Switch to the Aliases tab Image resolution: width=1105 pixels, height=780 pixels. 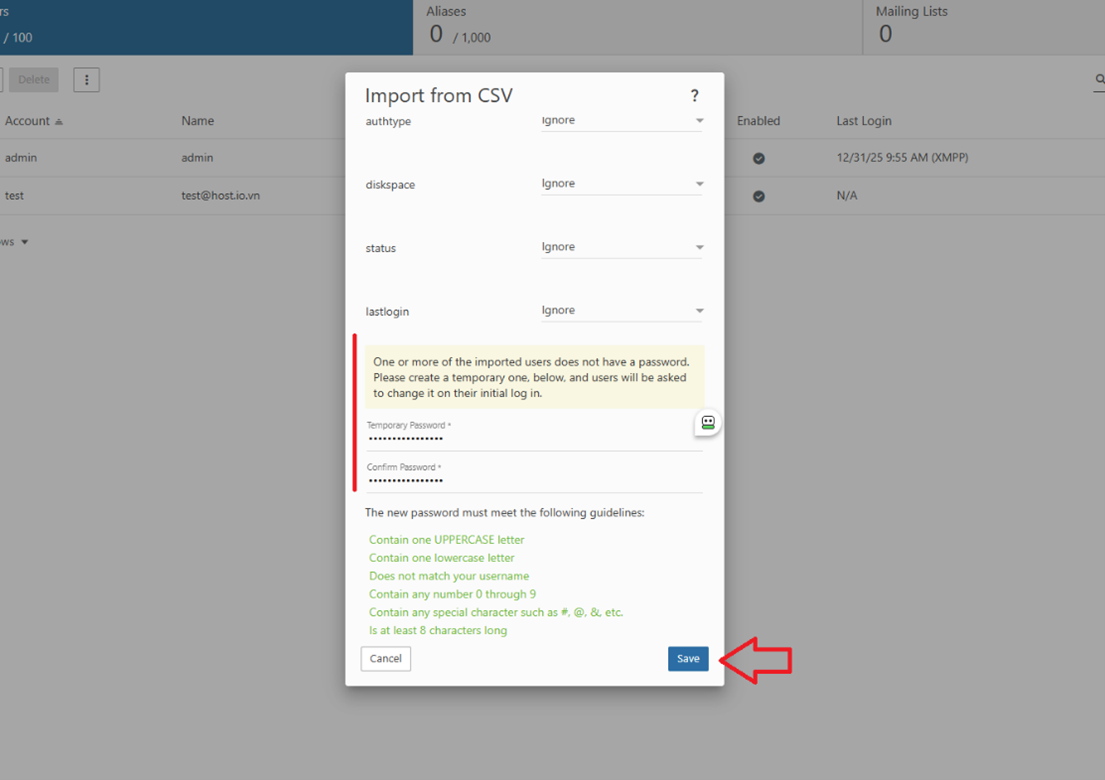pos(637,27)
